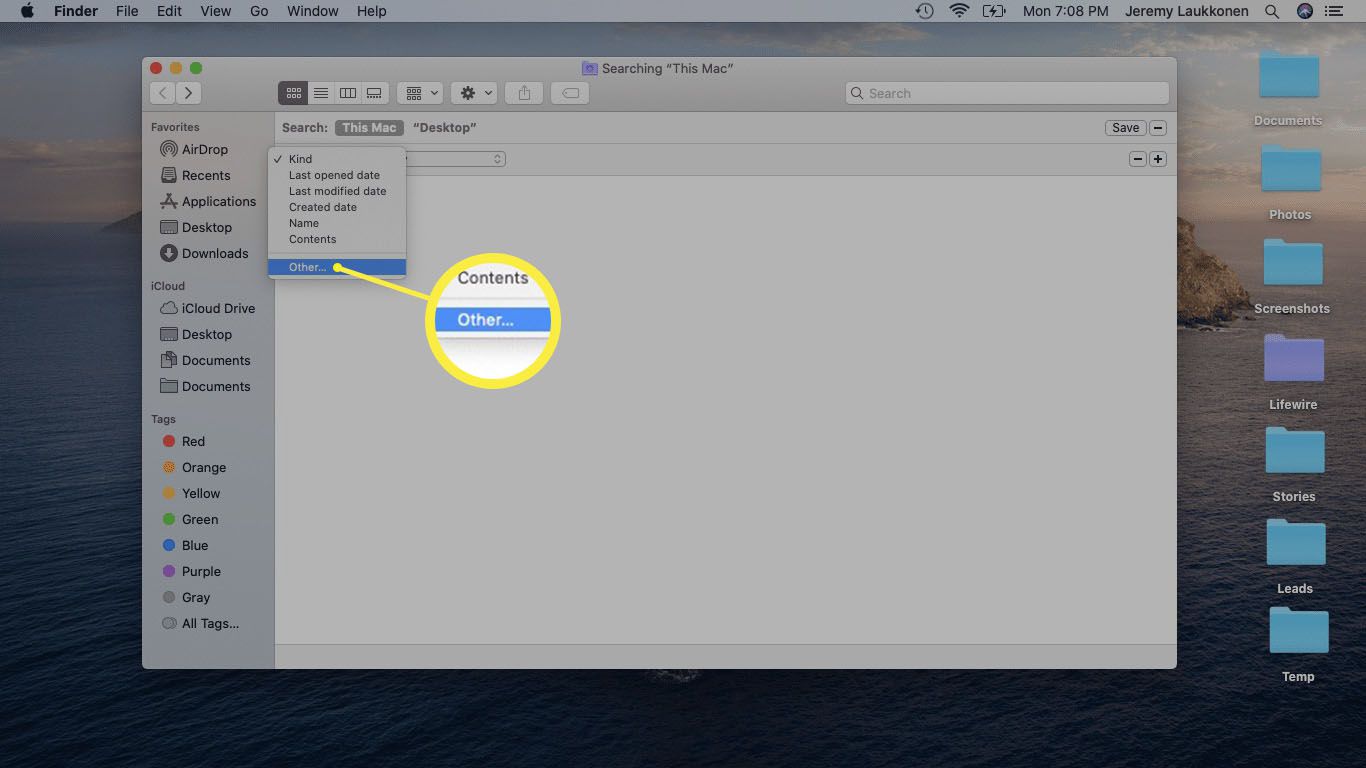
Task: Toggle search scope to "Desktop"
Action: (x=444, y=128)
